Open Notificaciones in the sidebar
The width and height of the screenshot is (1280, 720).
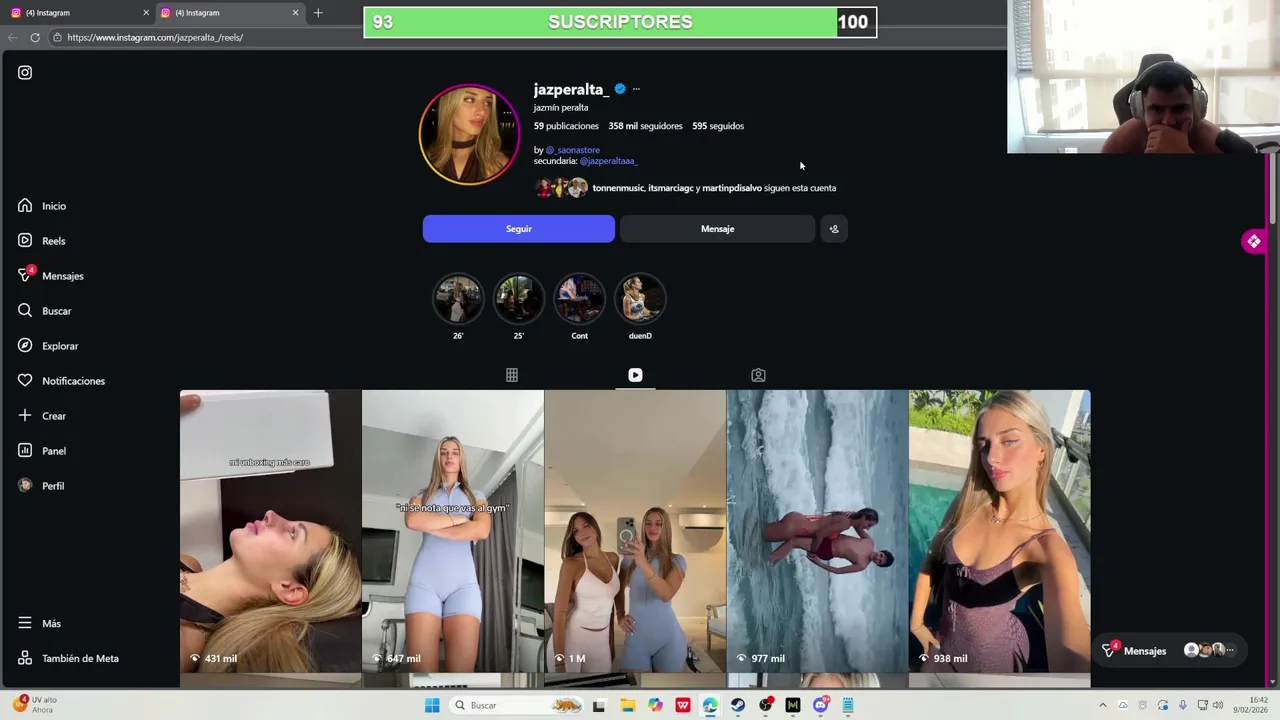click(61, 381)
